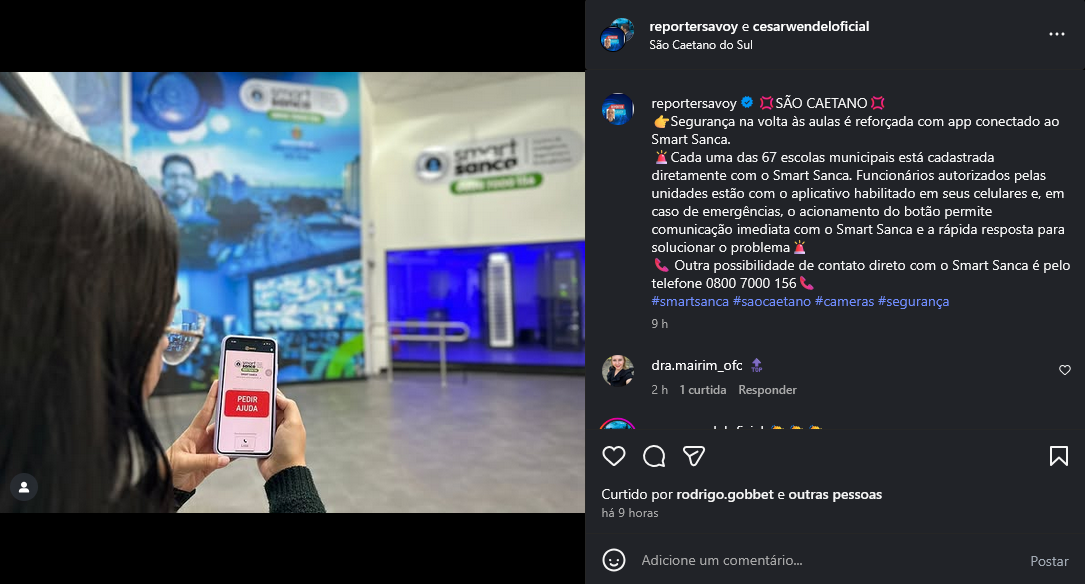Like the post with the heart icon
Image resolution: width=1085 pixels, height=584 pixels.
click(614, 456)
